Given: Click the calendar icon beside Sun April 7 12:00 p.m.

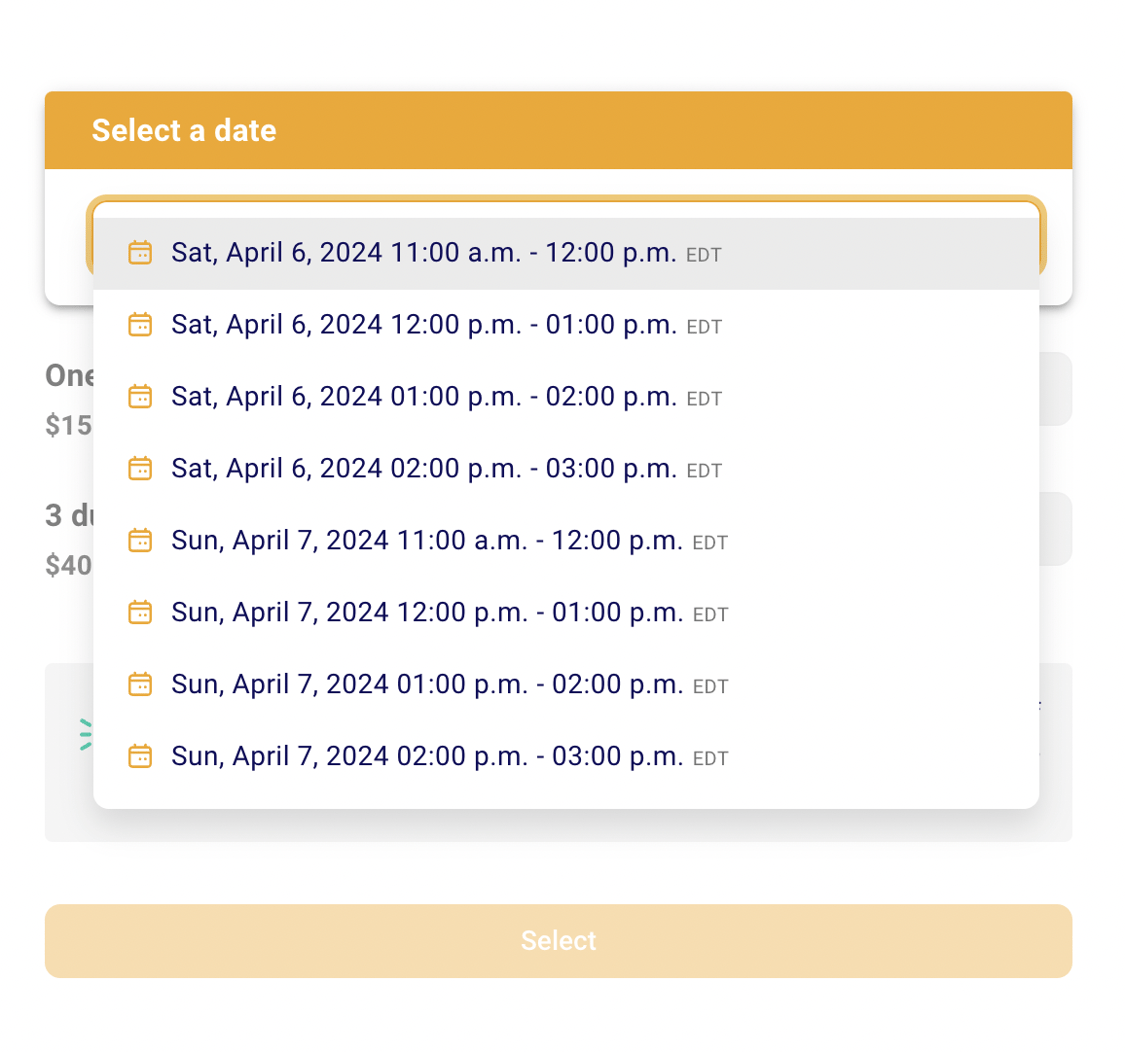Looking at the screenshot, I should point(141,612).
